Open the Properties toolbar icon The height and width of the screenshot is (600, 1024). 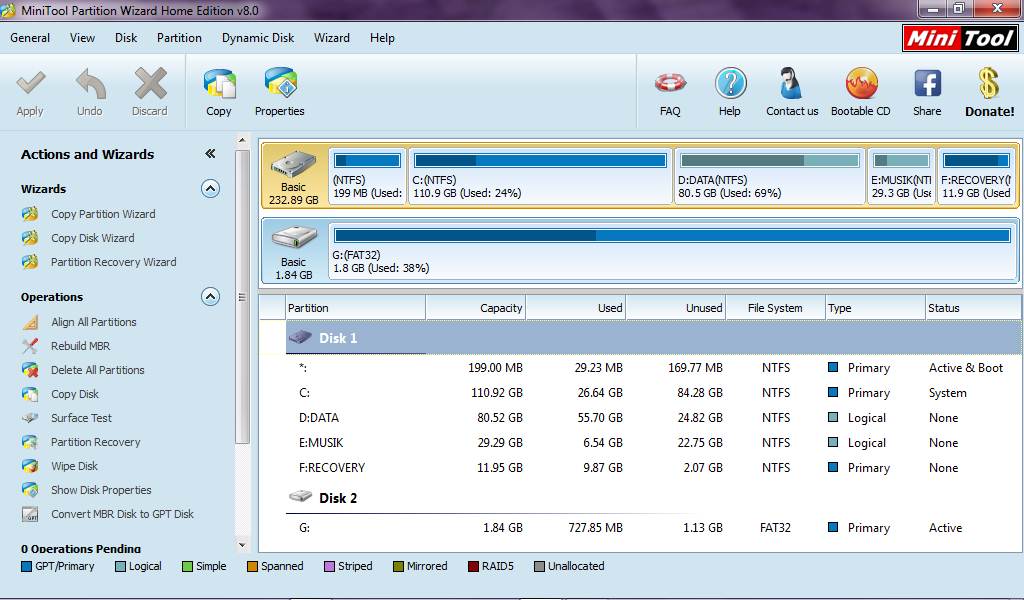(279, 90)
